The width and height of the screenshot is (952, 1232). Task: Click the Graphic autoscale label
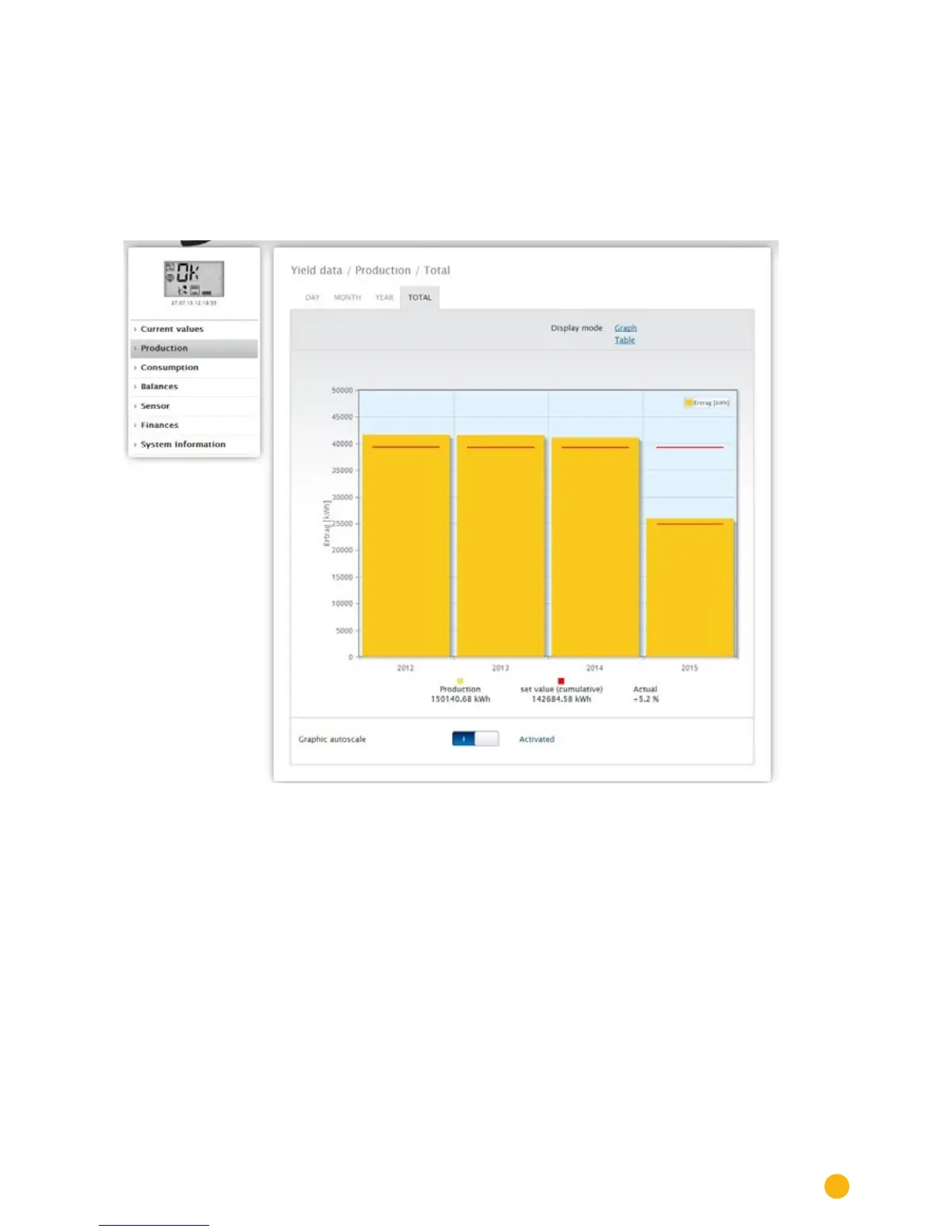coord(332,740)
